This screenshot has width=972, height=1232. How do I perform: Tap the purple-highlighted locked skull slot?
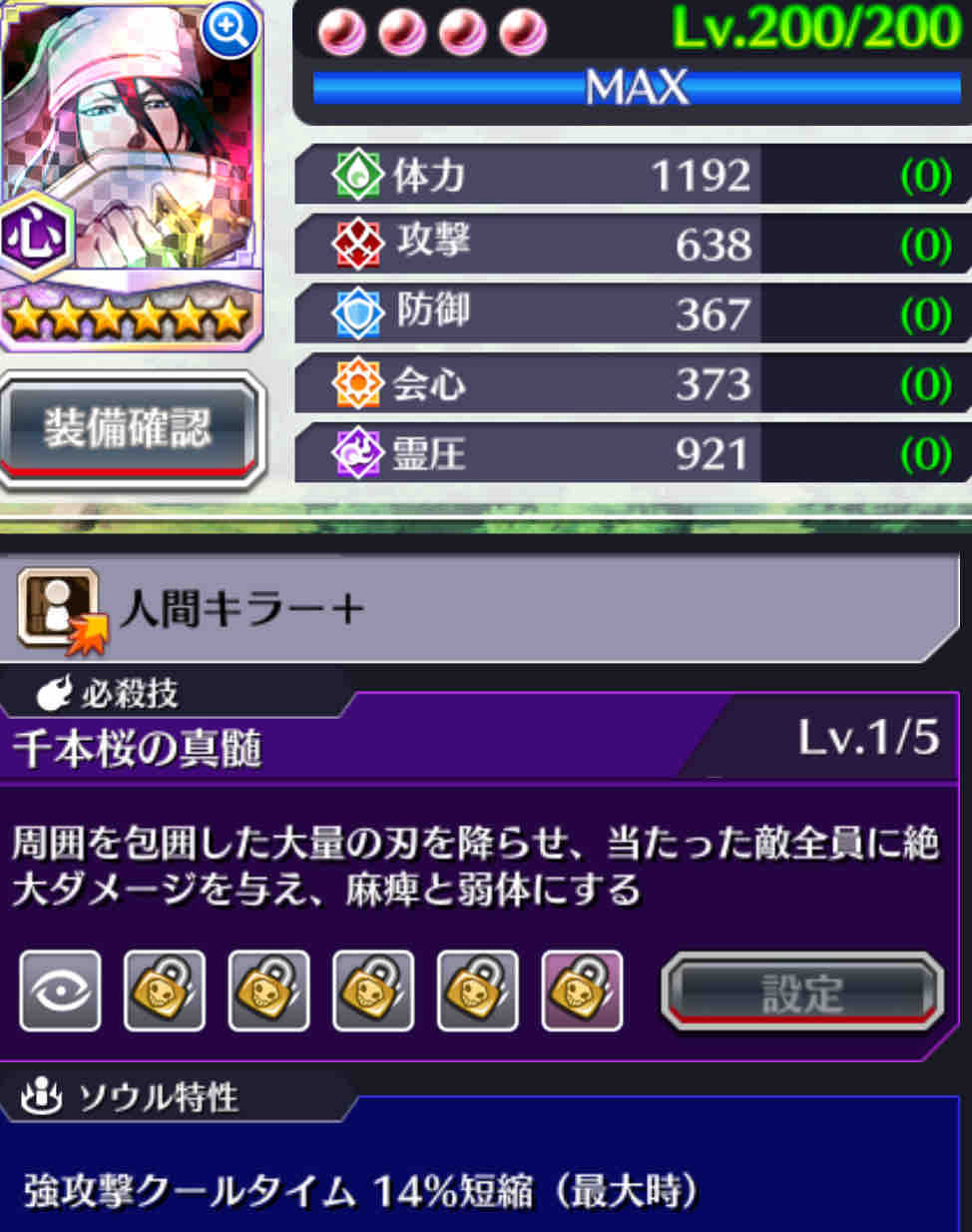click(x=582, y=990)
